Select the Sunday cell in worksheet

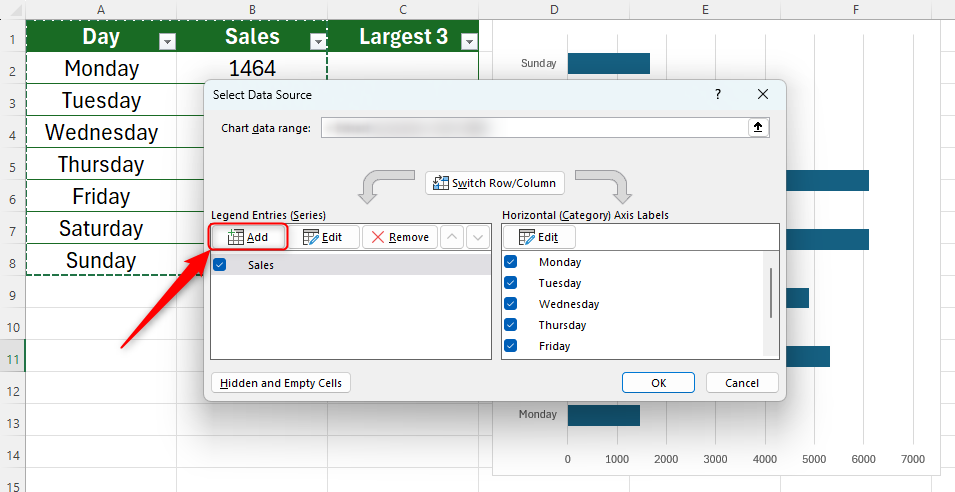(x=101, y=260)
